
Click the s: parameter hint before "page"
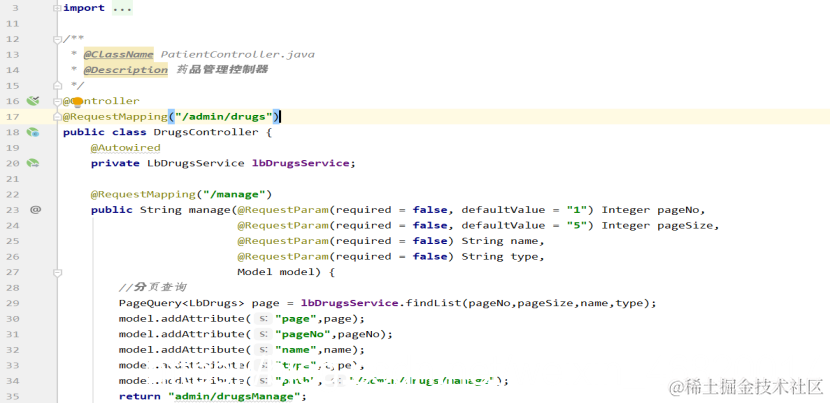pos(263,319)
